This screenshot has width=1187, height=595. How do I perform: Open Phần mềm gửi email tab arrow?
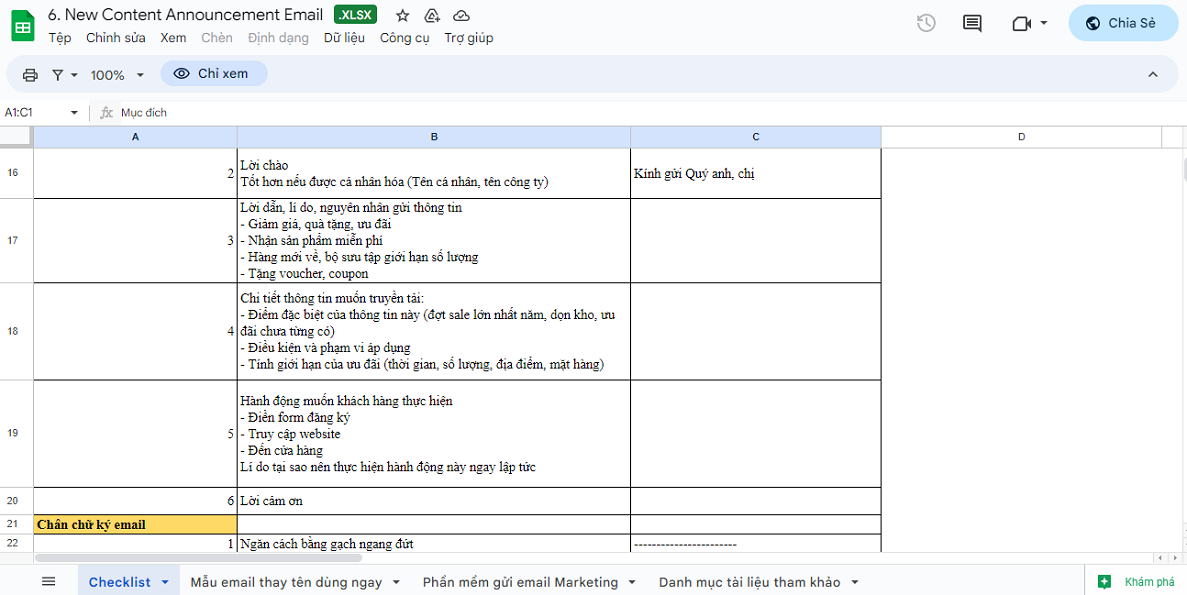click(x=633, y=582)
